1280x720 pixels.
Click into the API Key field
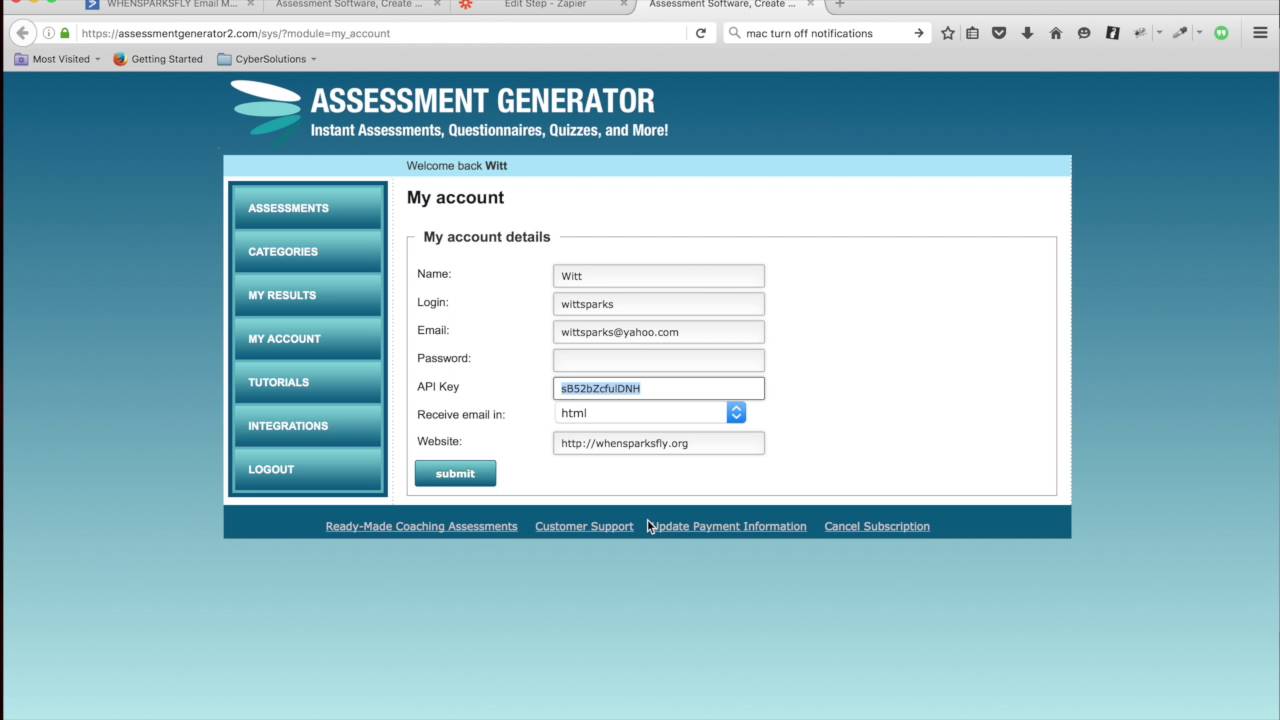[659, 388]
